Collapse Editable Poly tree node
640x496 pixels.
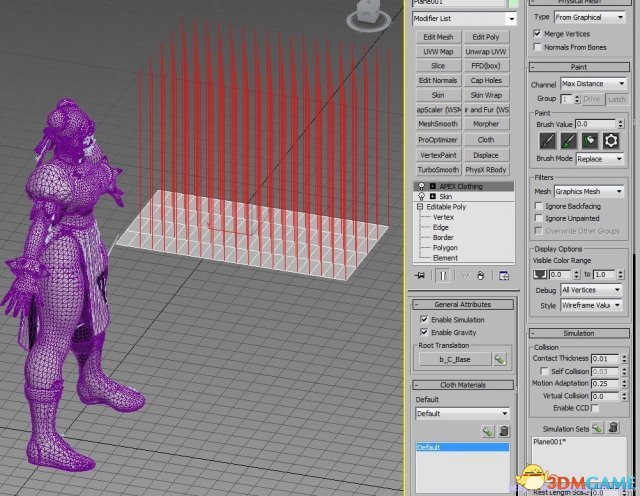click(x=420, y=207)
